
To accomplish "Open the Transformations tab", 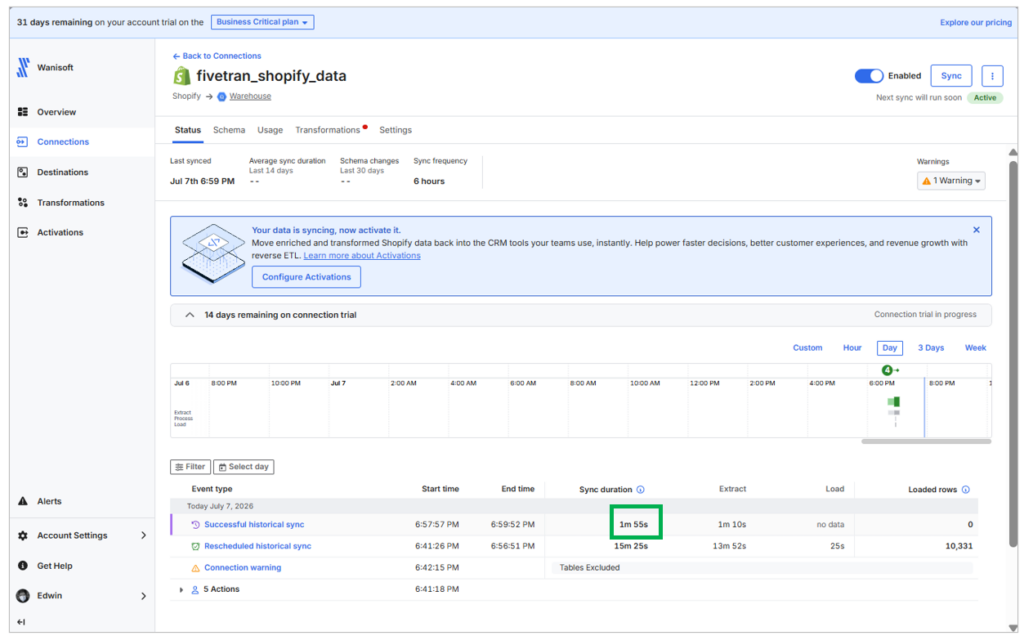I will [328, 130].
